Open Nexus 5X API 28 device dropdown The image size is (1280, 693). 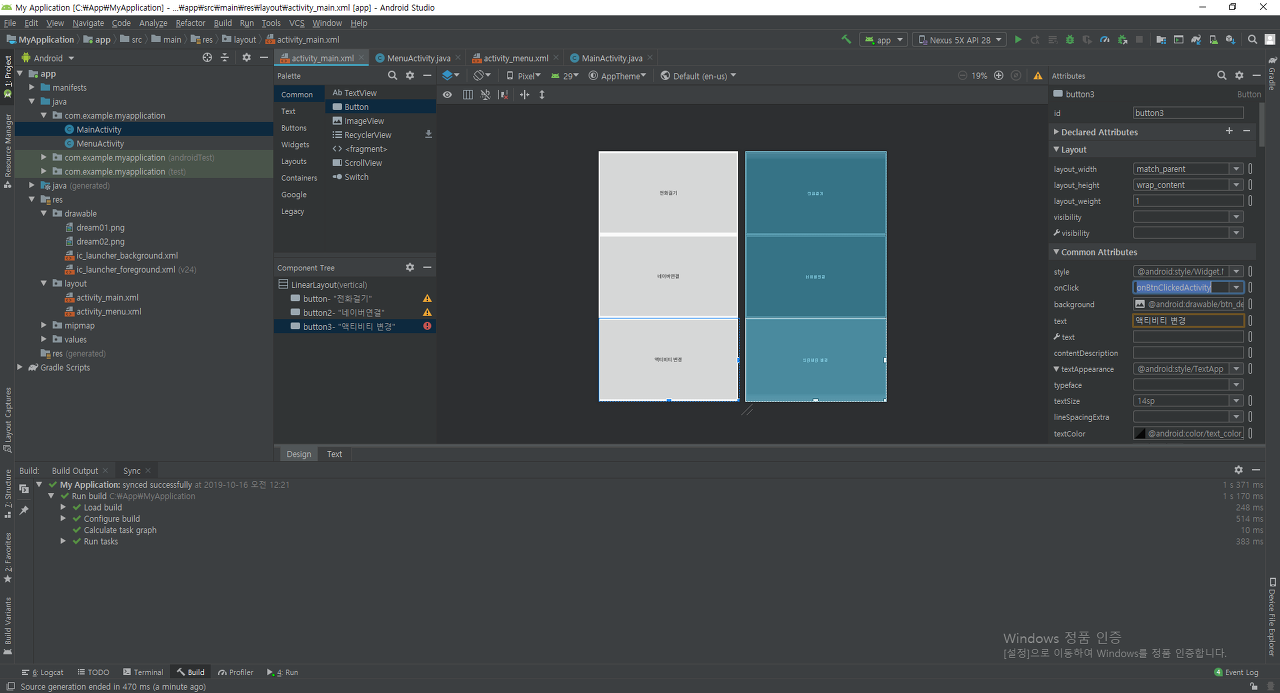(958, 40)
